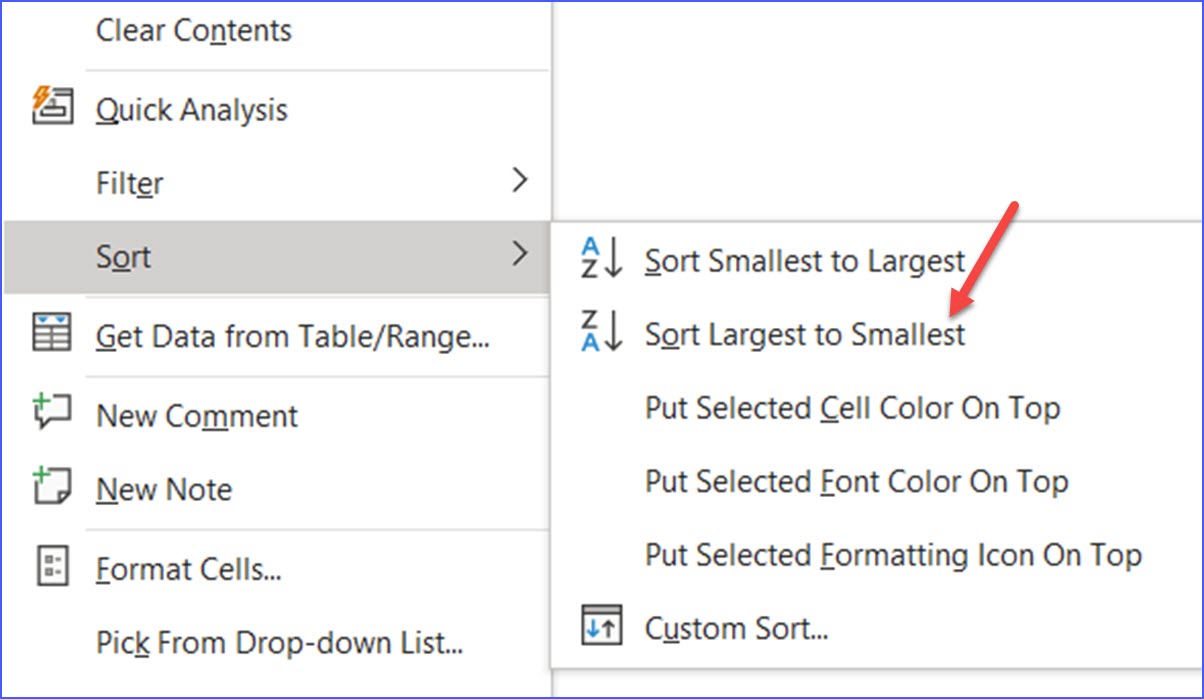Choose Put Selected Font Color On Top

point(856,482)
